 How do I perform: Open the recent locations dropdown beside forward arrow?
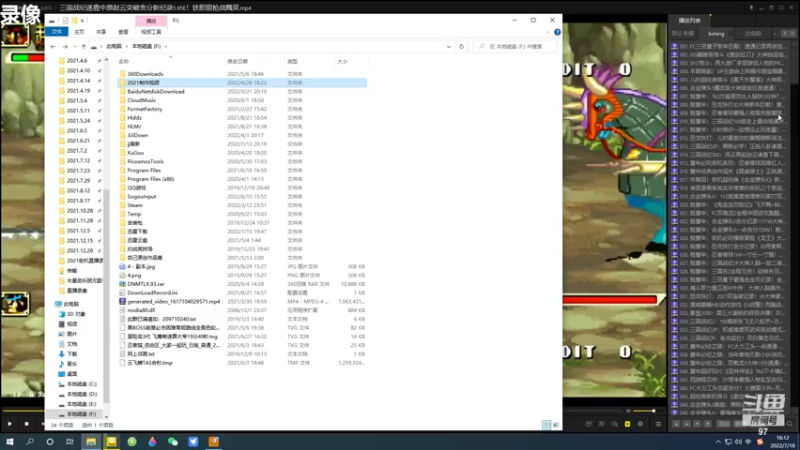point(74,46)
